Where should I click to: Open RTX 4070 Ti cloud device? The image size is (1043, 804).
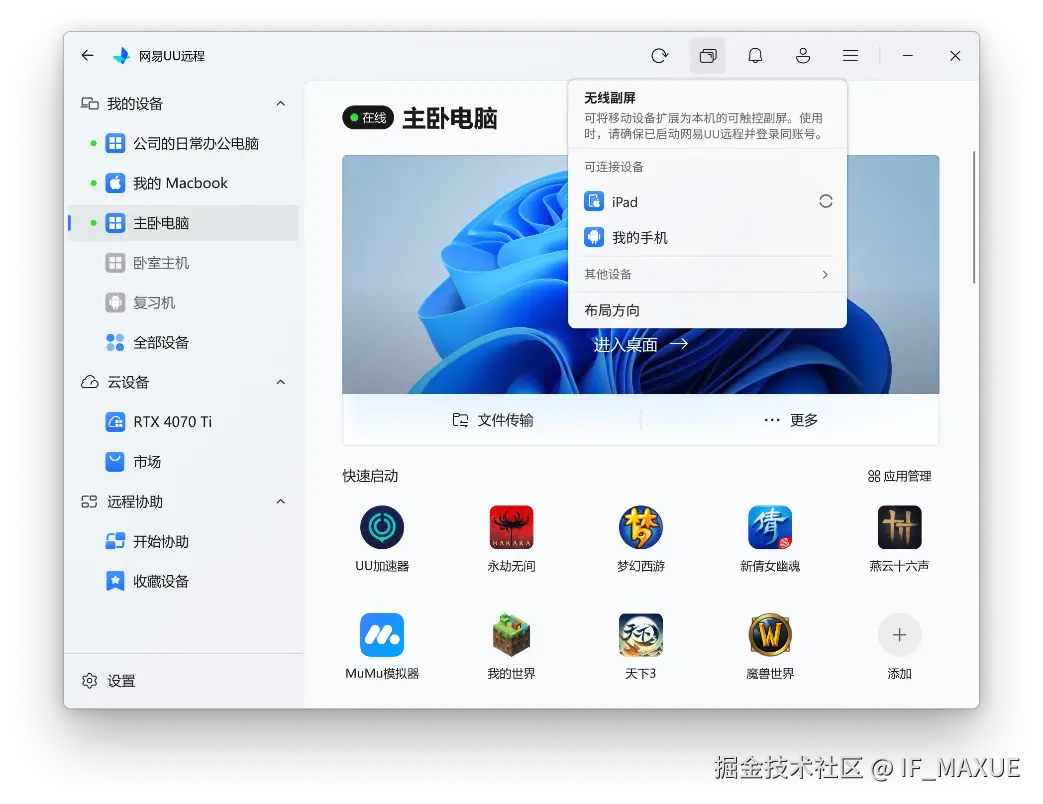tap(184, 422)
